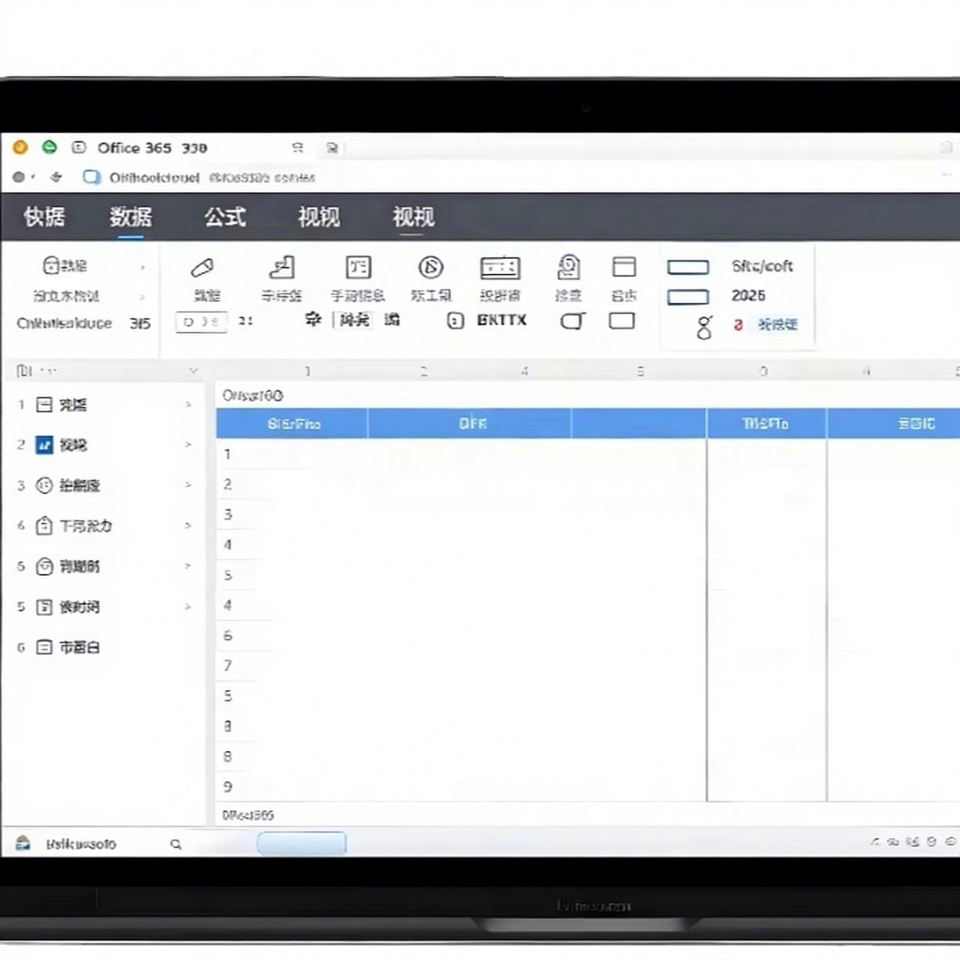This screenshot has height=960, width=960.
Task: Open the chevron on the second ribbon-left row
Action: click(x=142, y=296)
